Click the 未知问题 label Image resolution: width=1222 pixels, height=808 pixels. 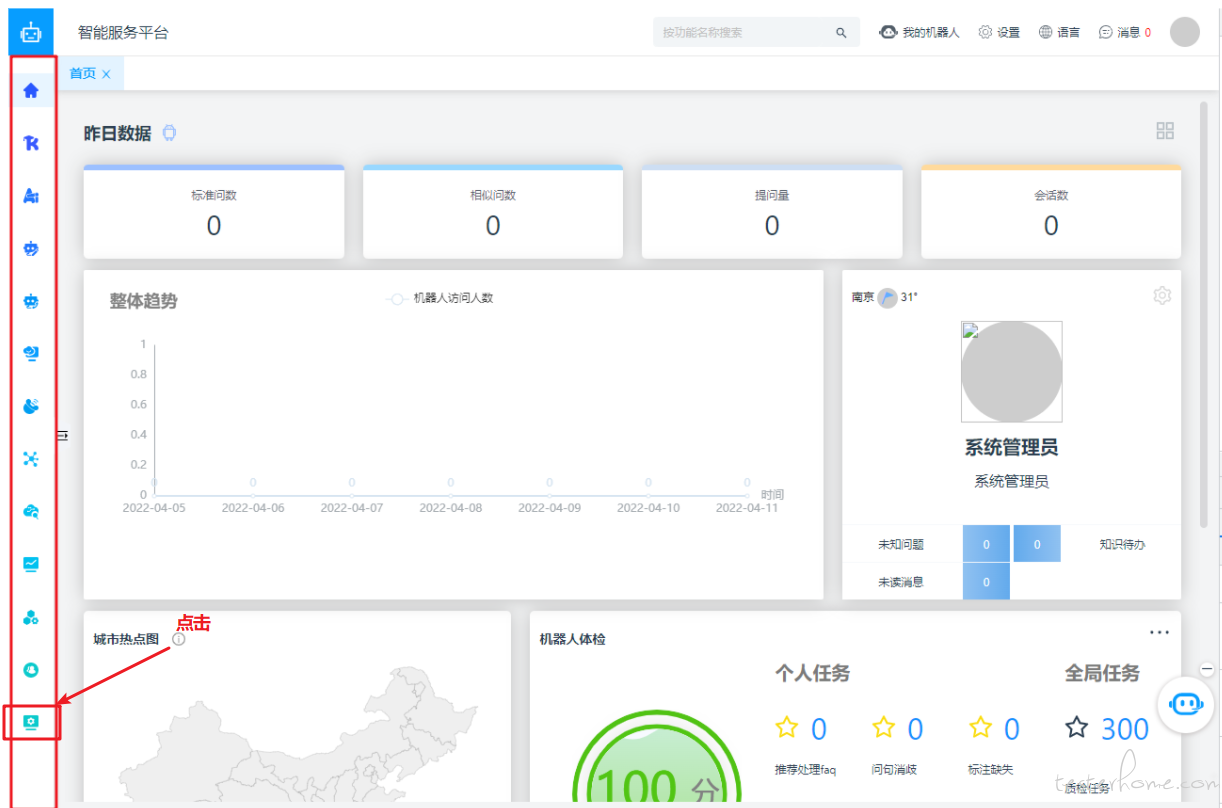click(x=901, y=545)
